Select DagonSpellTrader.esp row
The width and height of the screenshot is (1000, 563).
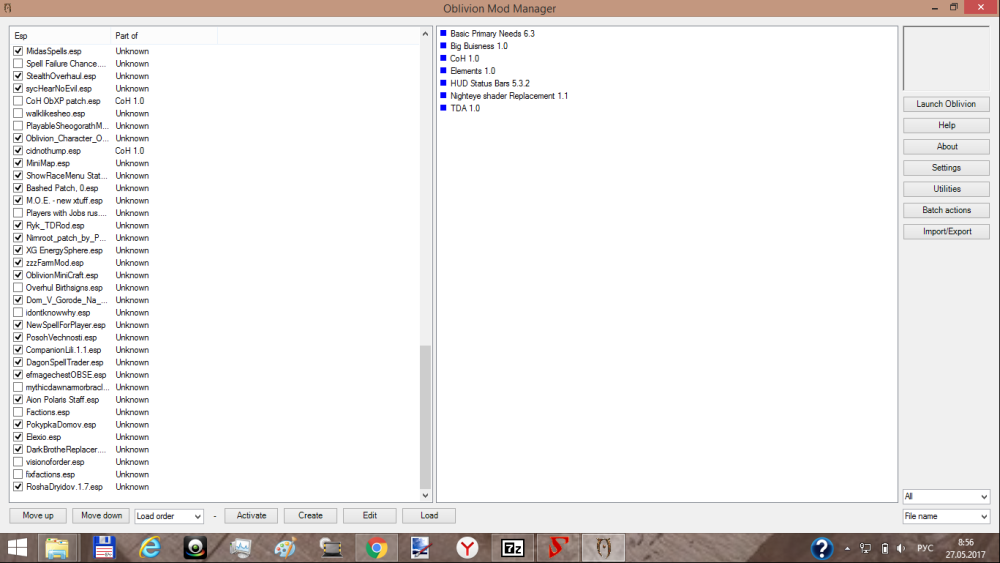point(64,362)
